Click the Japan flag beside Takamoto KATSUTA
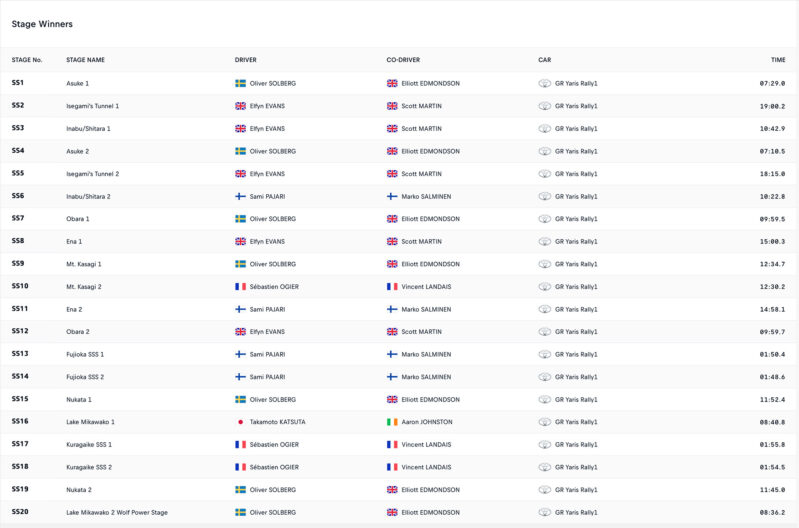Viewport: 799px width, 528px height. pos(241,422)
